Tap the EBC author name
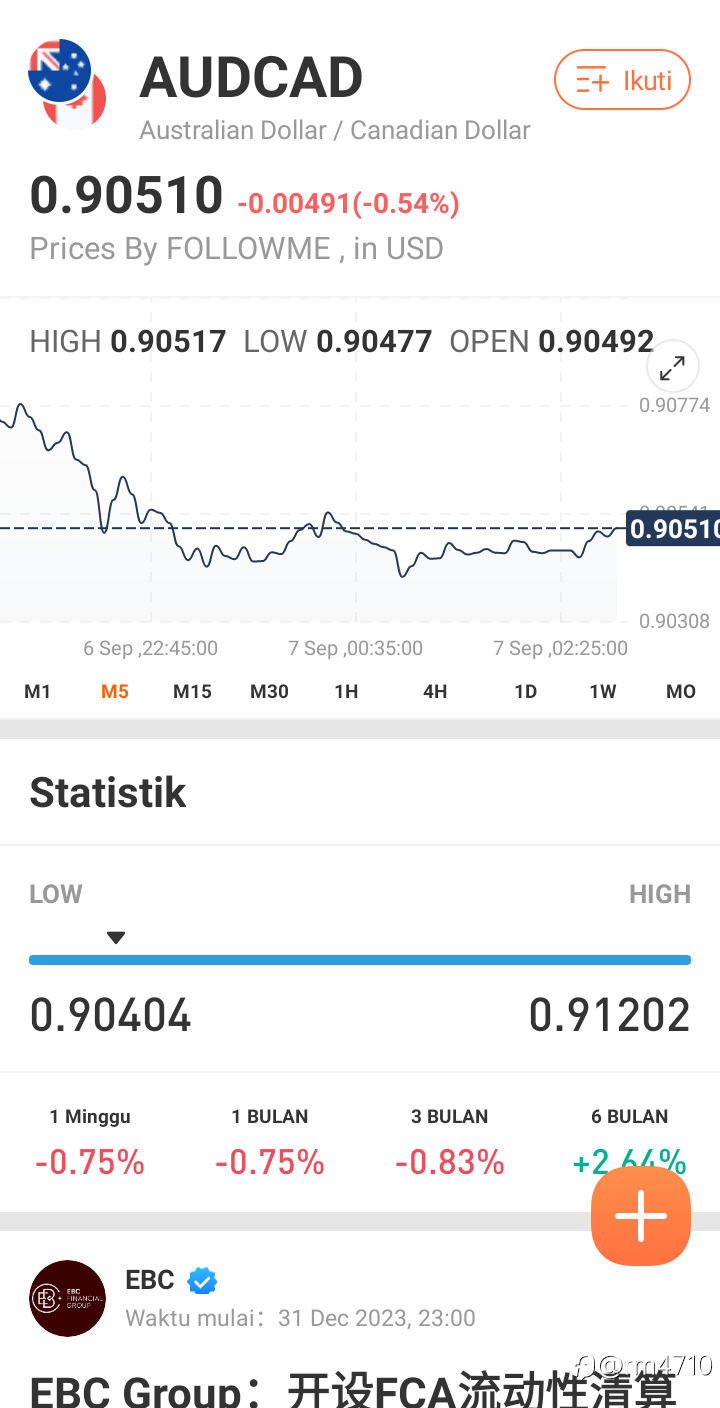 pyautogui.click(x=150, y=1280)
